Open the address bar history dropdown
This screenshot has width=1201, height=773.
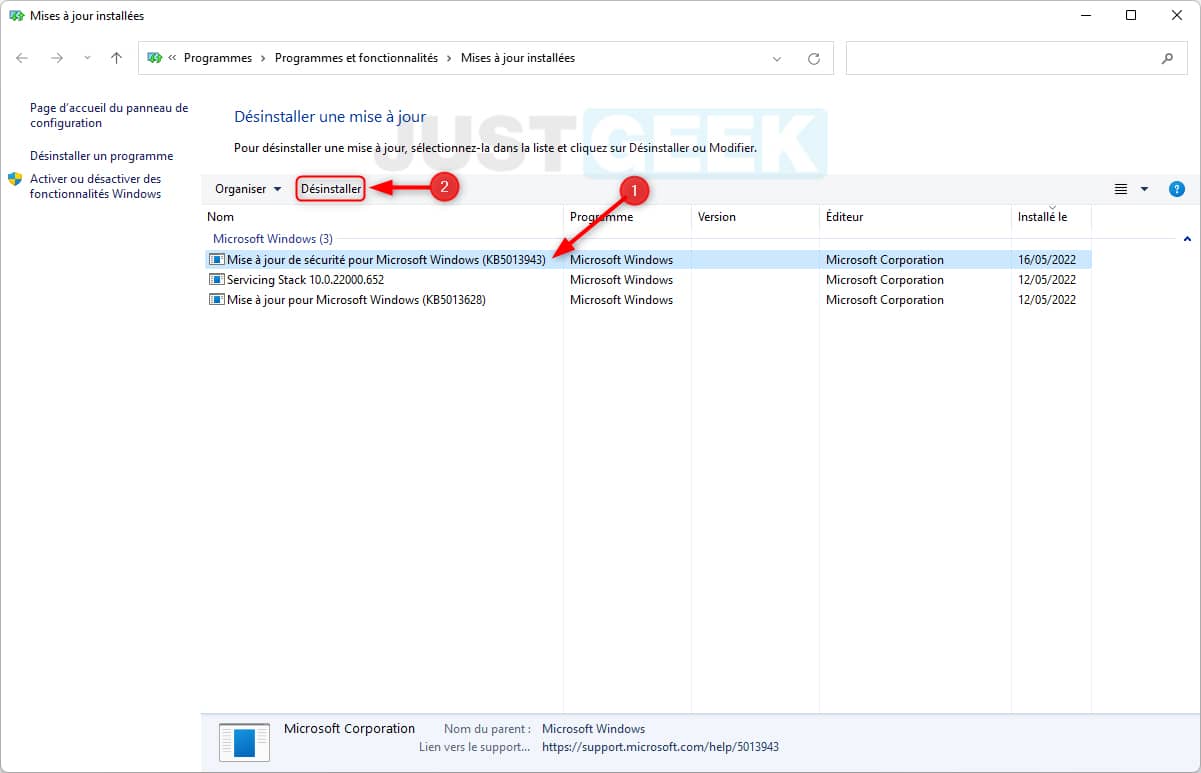click(777, 59)
